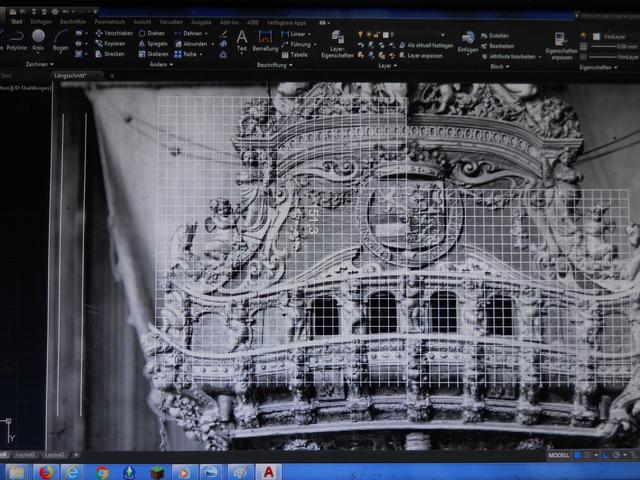Open Layer-Eigenschaften manager
Viewport: 640px width, 480px height.
pos(337,44)
